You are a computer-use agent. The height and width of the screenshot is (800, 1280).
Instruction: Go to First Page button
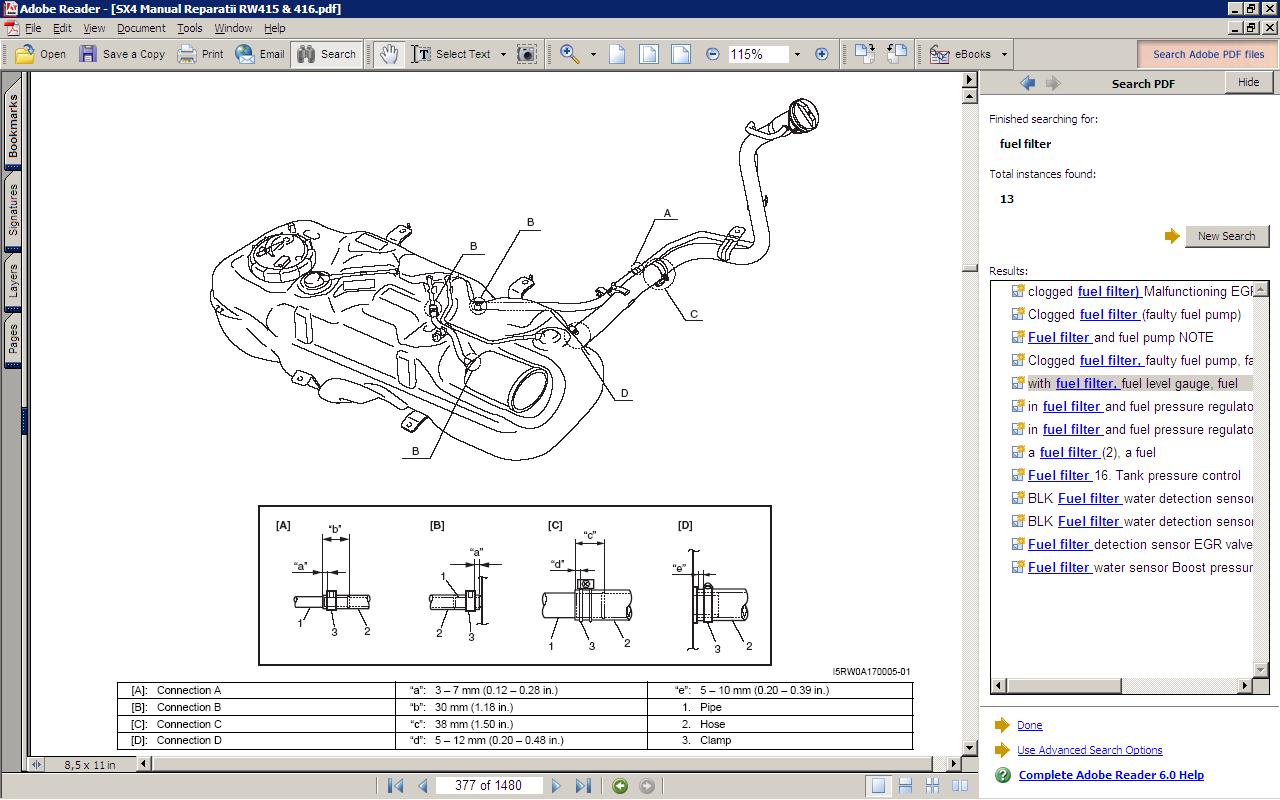(x=395, y=786)
